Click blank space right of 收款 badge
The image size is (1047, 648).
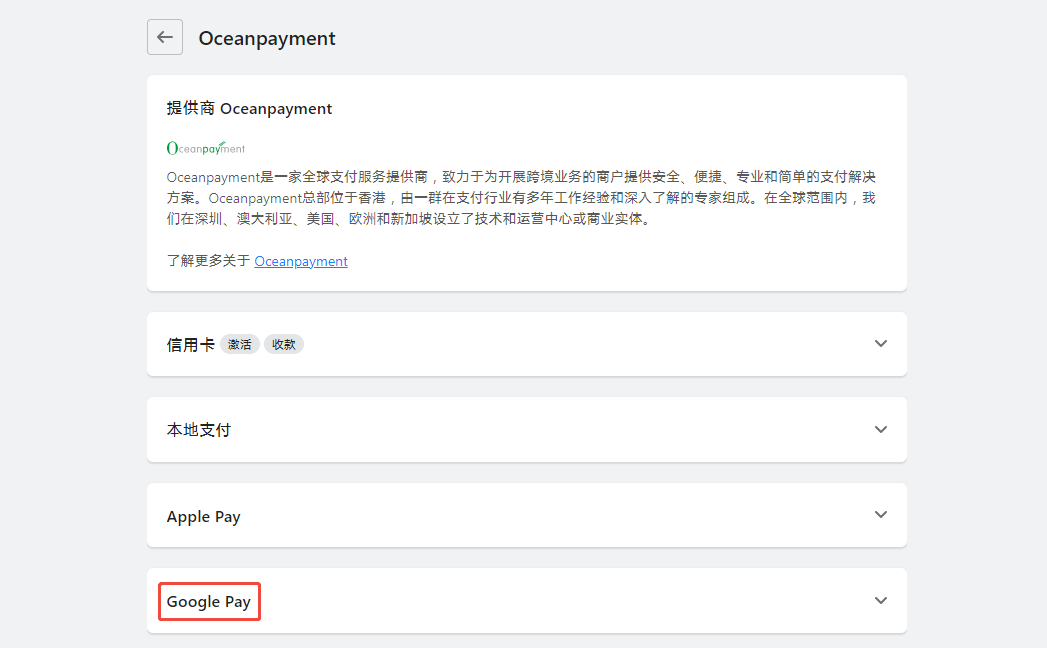click(x=580, y=344)
